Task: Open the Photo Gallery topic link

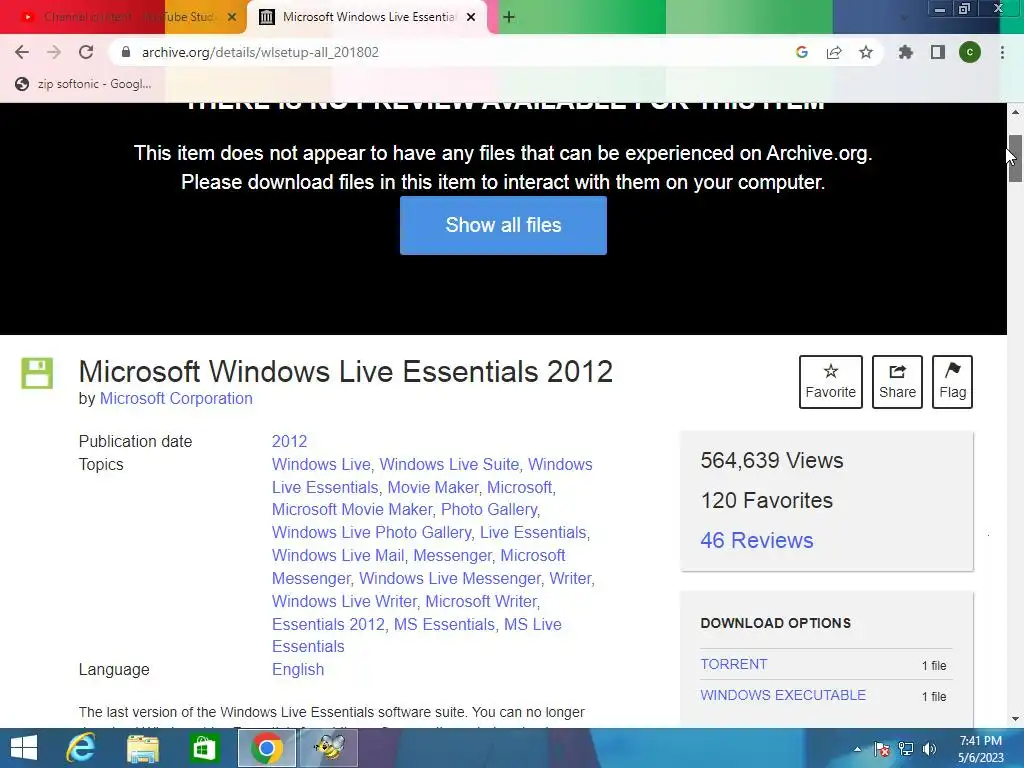Action: coord(489,509)
